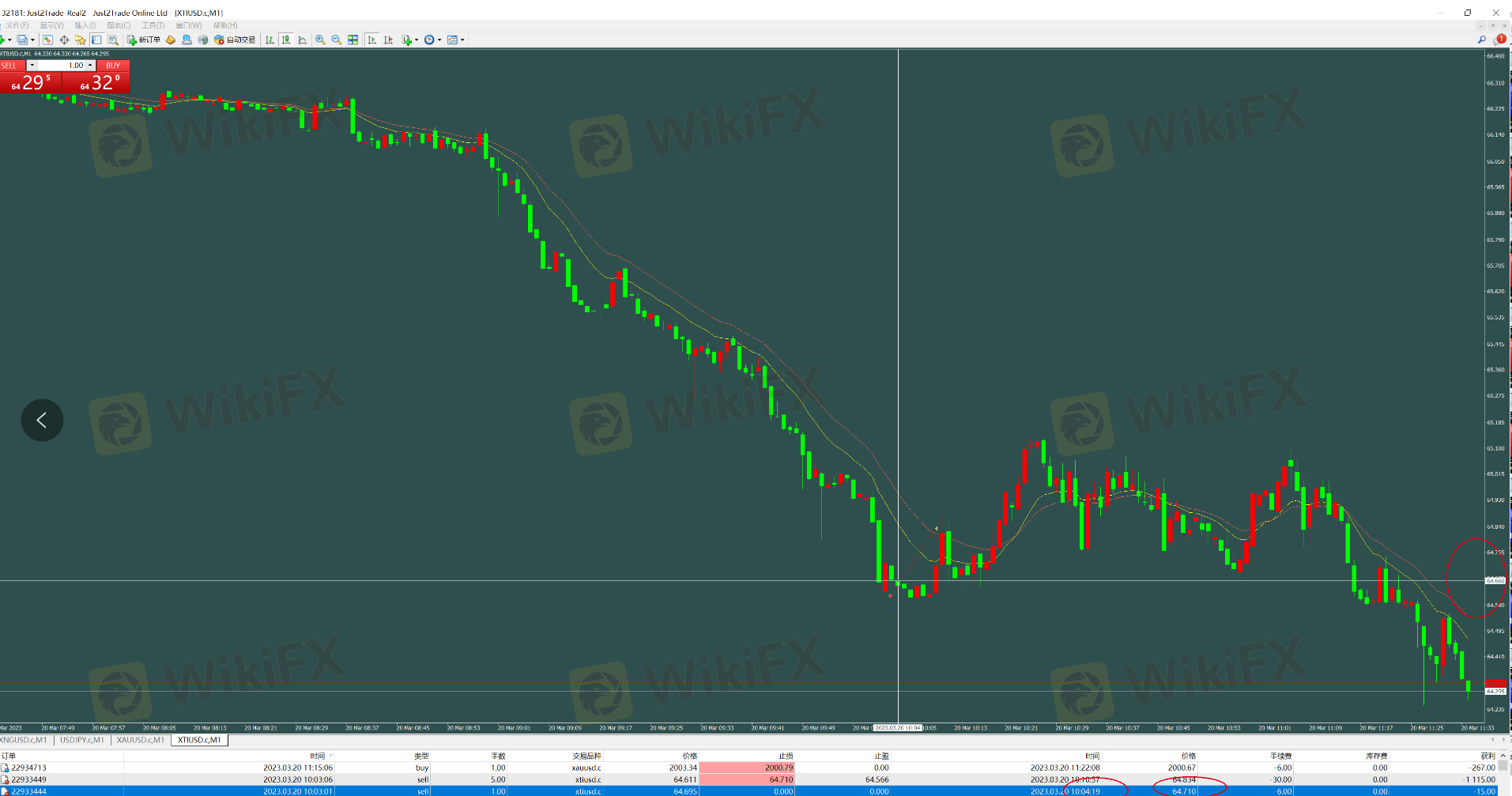Toggle AutoTrading (自动交易) button

click(x=235, y=40)
